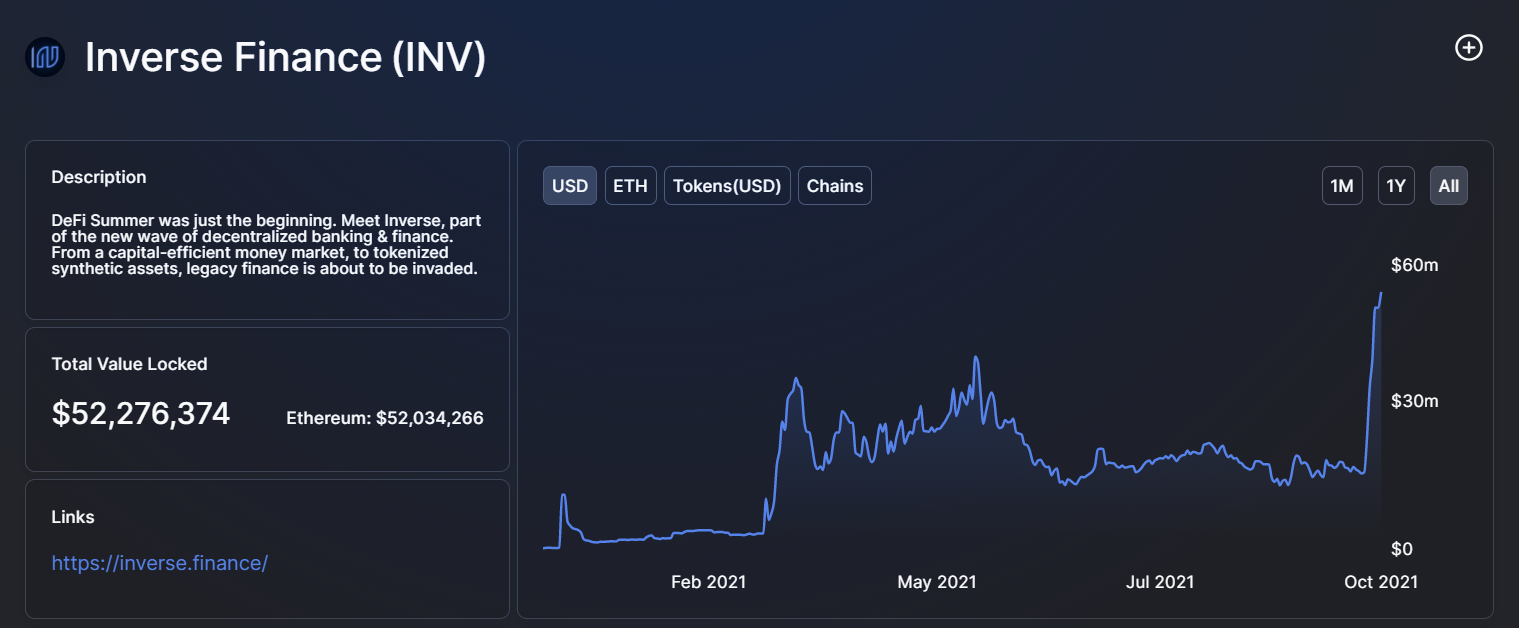Click the Links heading

click(x=73, y=517)
